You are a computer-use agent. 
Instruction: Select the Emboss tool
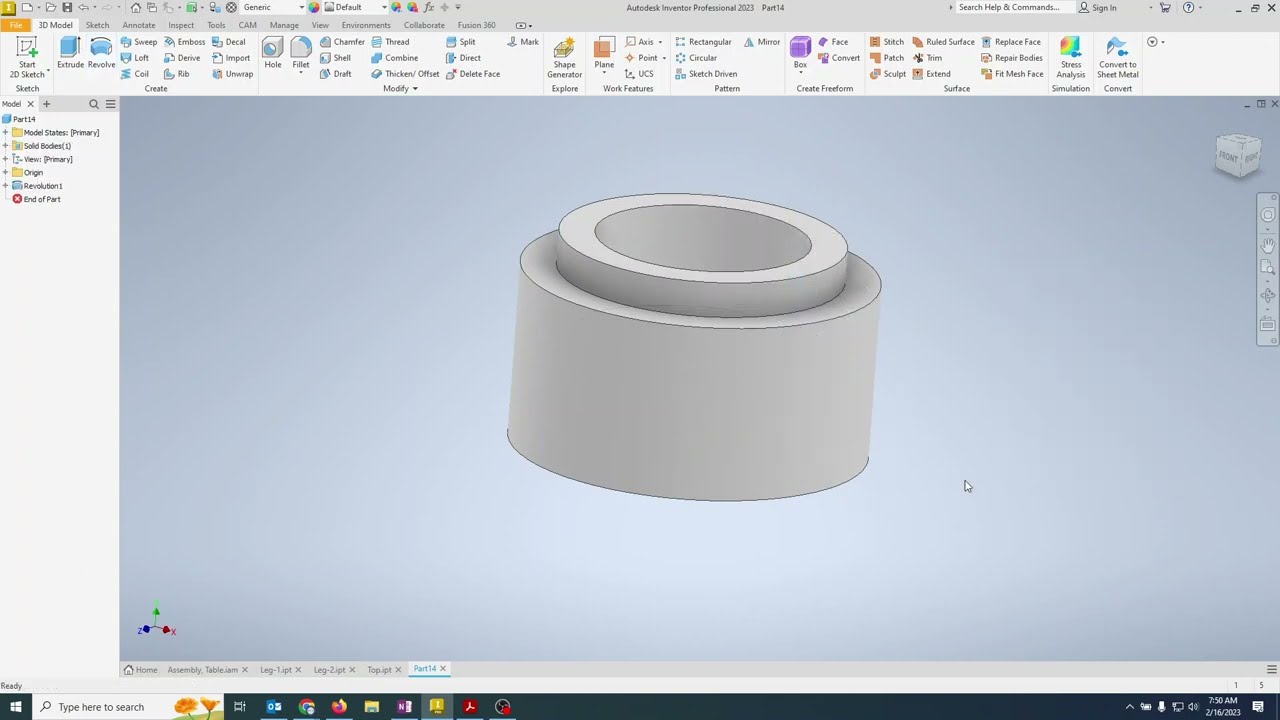(x=184, y=42)
